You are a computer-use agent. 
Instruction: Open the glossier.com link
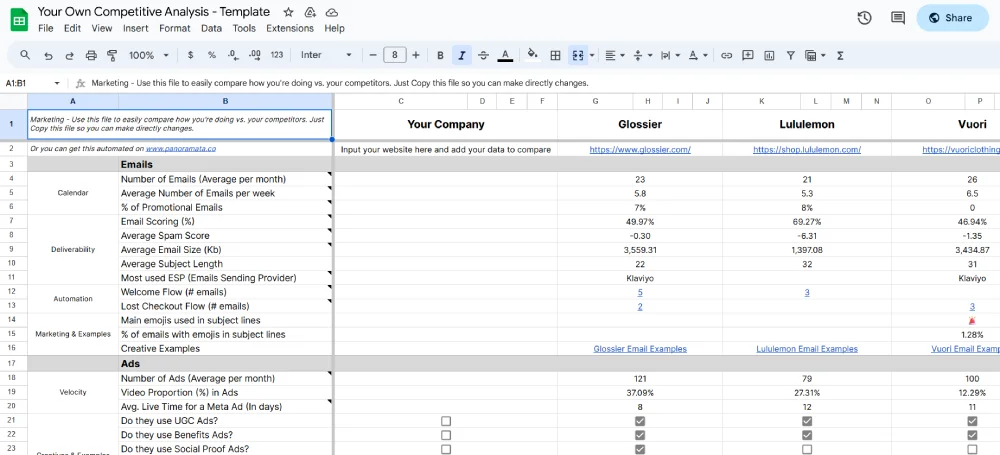click(x=640, y=149)
